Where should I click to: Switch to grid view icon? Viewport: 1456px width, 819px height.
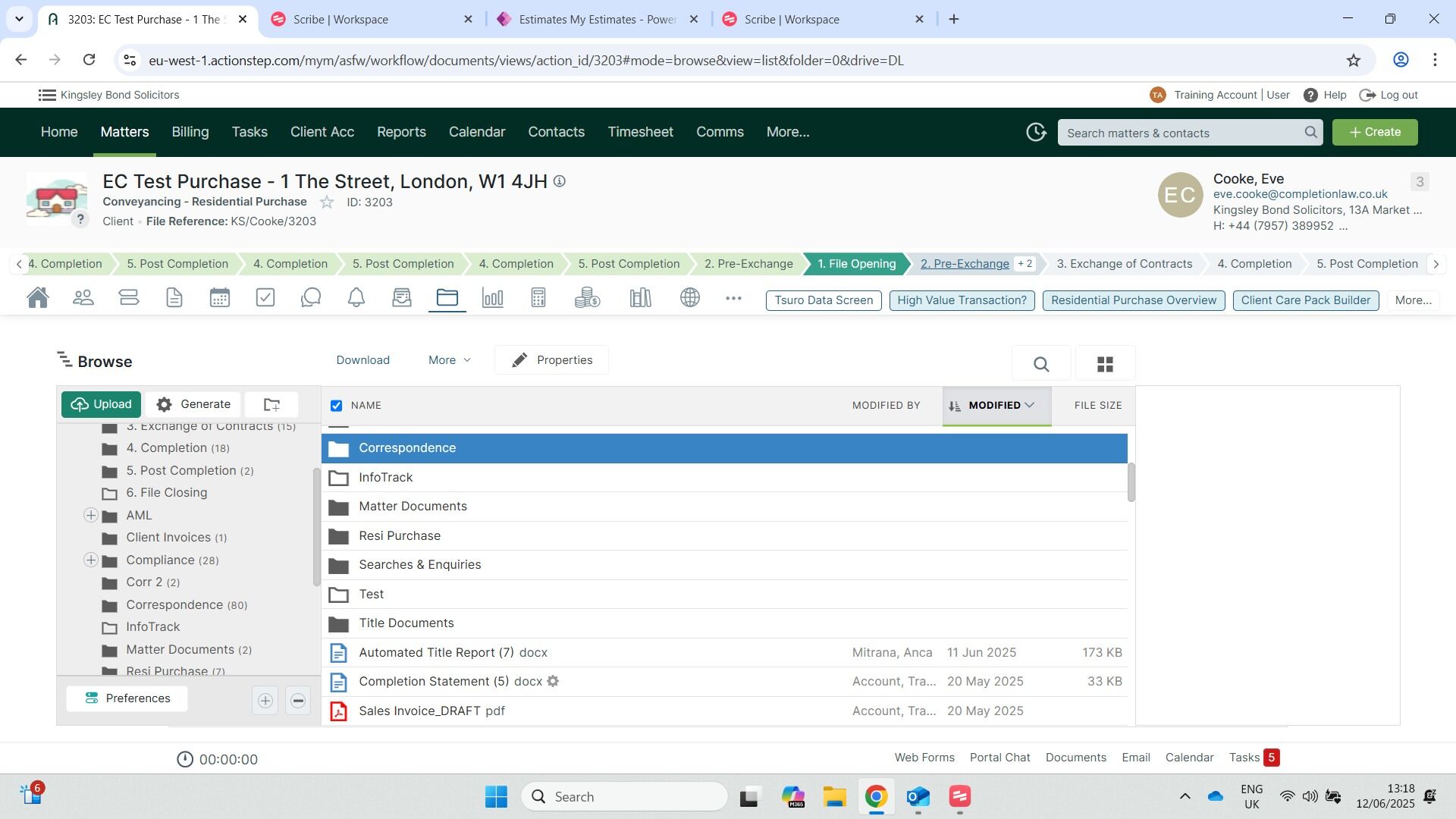click(x=1105, y=365)
